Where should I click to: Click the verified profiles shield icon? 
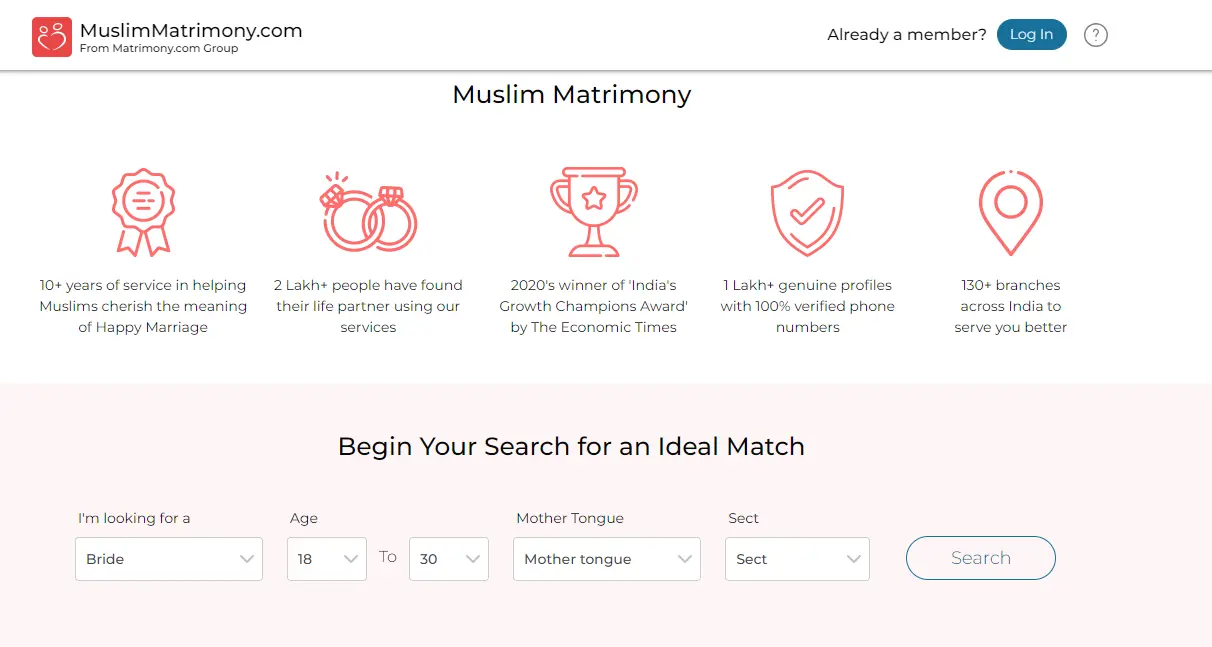(807, 211)
